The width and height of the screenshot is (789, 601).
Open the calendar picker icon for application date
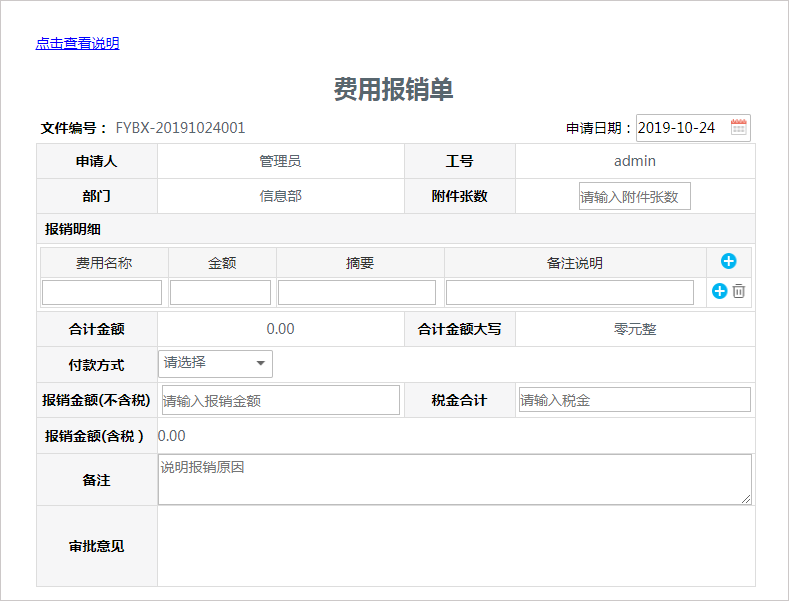pyautogui.click(x=738, y=127)
